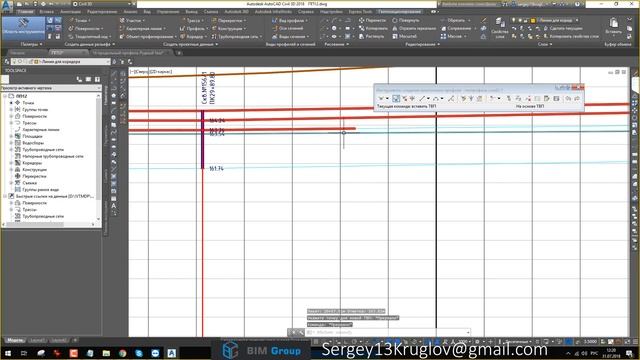Open the Поверхности dropdown in ribbon

point(86,28)
